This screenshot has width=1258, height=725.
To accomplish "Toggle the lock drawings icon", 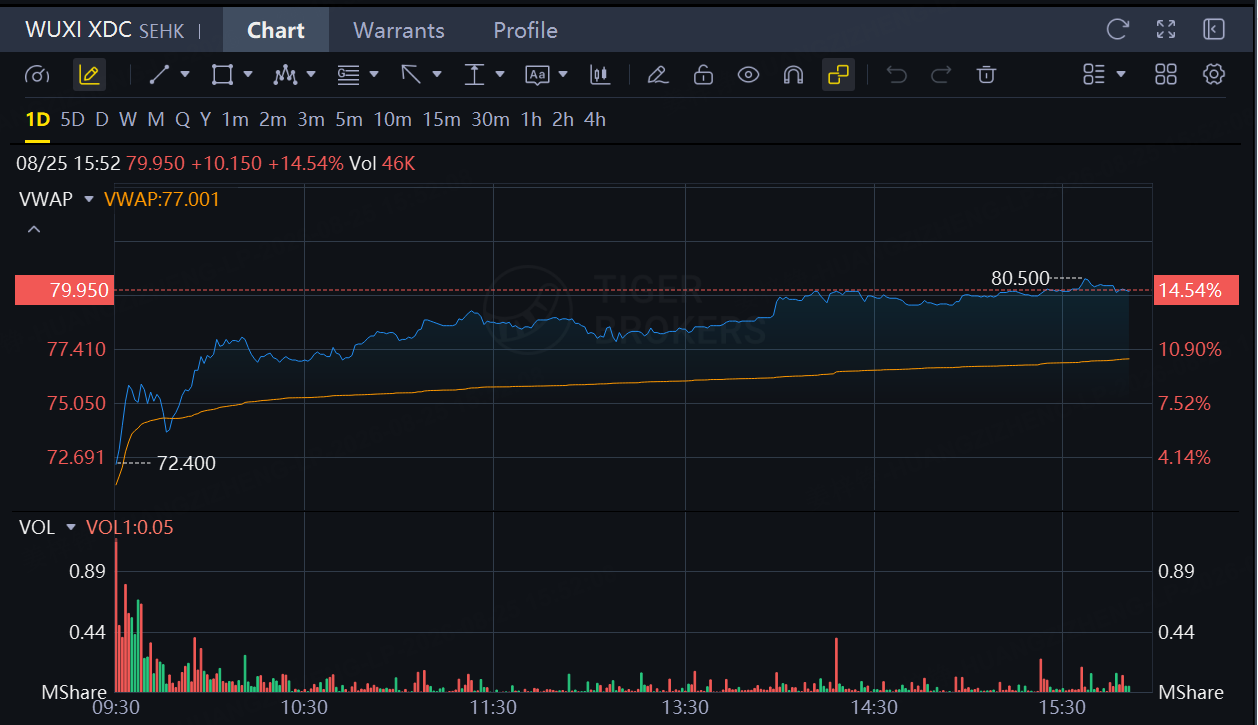I will [703, 75].
